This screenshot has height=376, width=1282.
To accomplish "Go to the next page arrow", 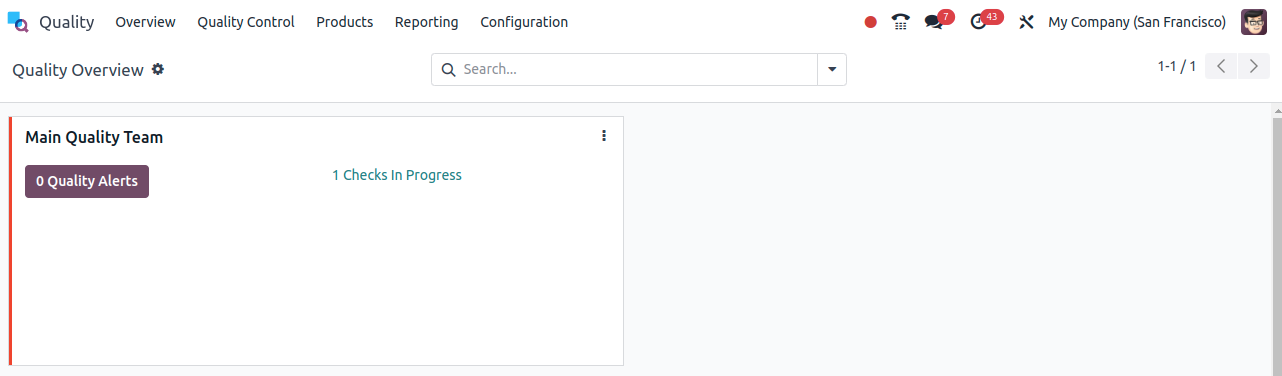I will pos(1254,67).
